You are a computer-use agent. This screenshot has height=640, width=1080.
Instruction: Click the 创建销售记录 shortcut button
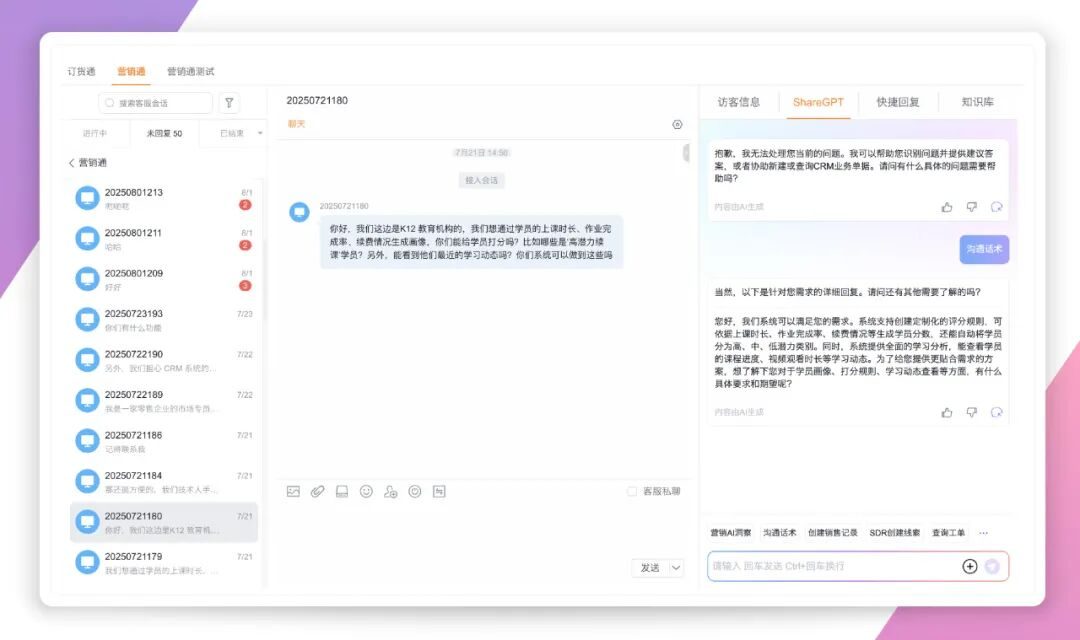click(832, 533)
